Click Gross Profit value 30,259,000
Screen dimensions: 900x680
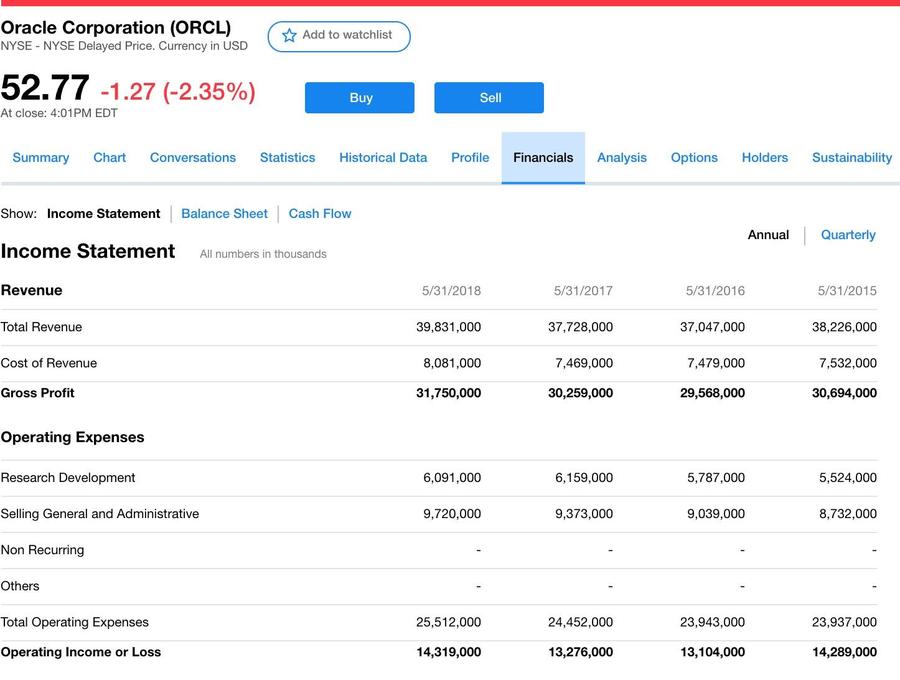point(580,393)
